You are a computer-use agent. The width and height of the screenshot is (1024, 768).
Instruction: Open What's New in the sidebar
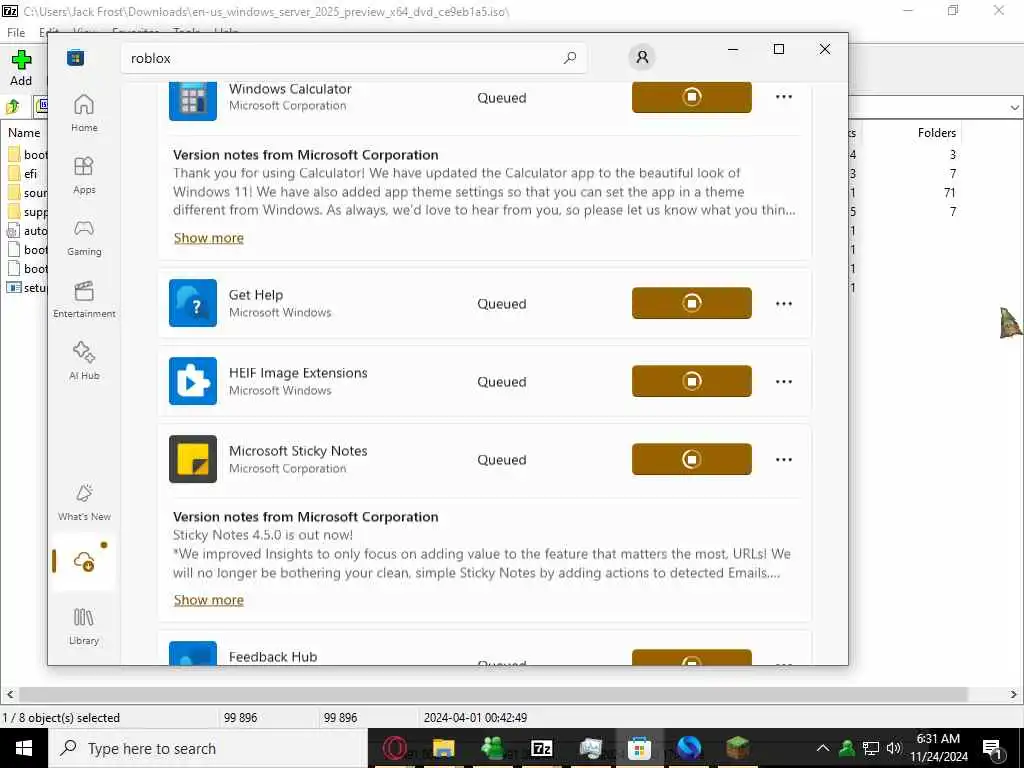(84, 502)
